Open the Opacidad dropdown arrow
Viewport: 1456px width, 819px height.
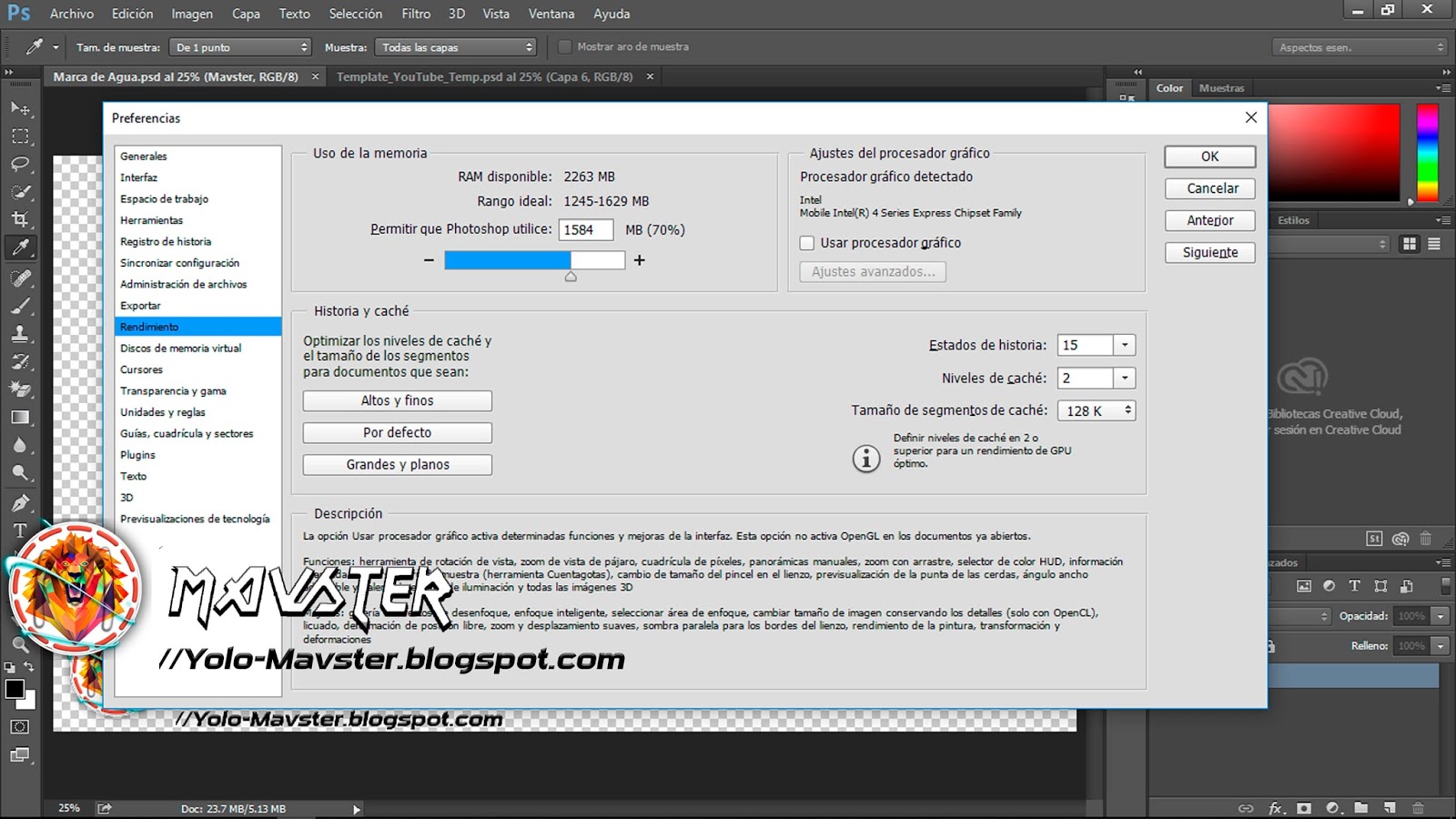[1441, 616]
